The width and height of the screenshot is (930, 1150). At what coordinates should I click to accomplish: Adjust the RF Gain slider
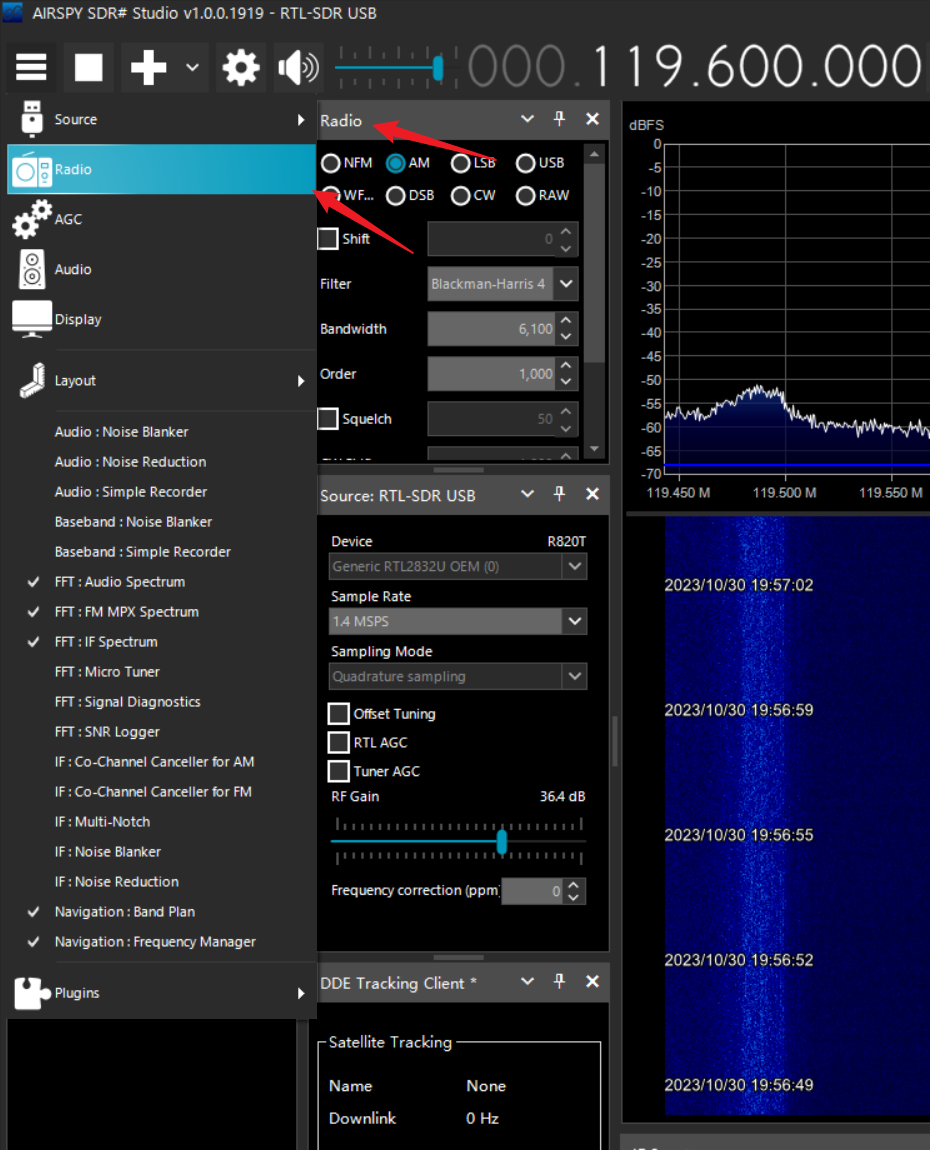point(502,842)
